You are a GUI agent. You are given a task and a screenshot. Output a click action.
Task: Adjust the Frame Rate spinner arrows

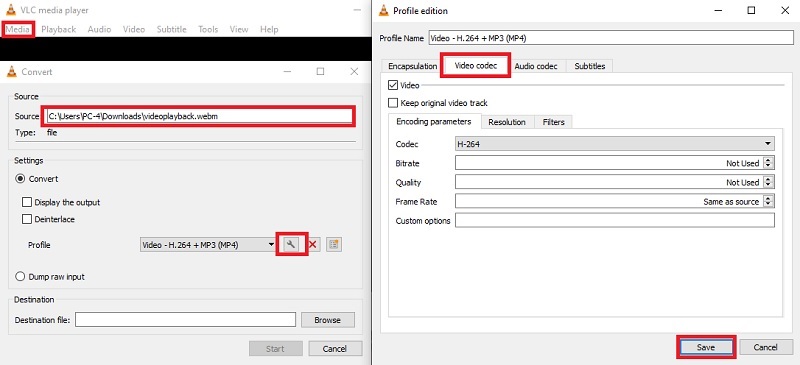(x=769, y=202)
